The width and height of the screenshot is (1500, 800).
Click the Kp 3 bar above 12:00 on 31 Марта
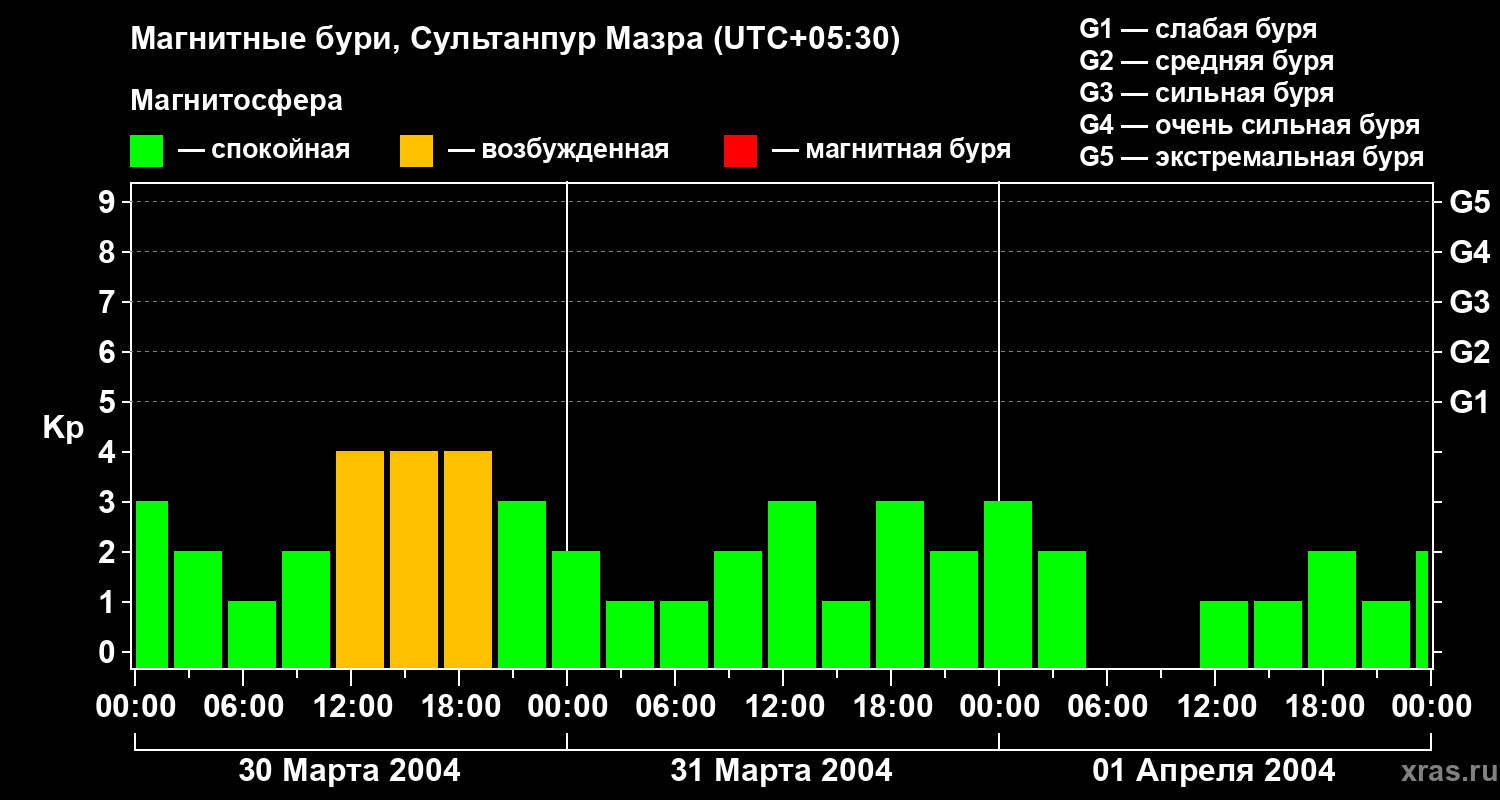point(792,585)
